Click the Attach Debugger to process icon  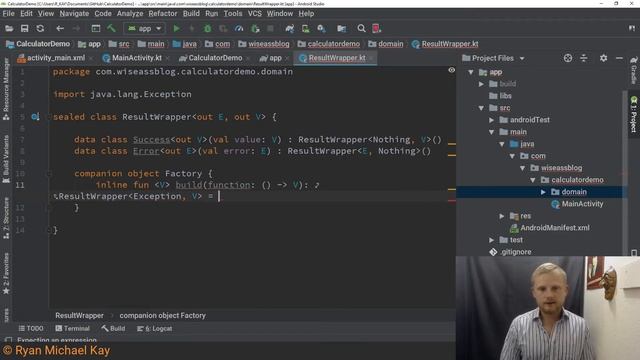255,29
